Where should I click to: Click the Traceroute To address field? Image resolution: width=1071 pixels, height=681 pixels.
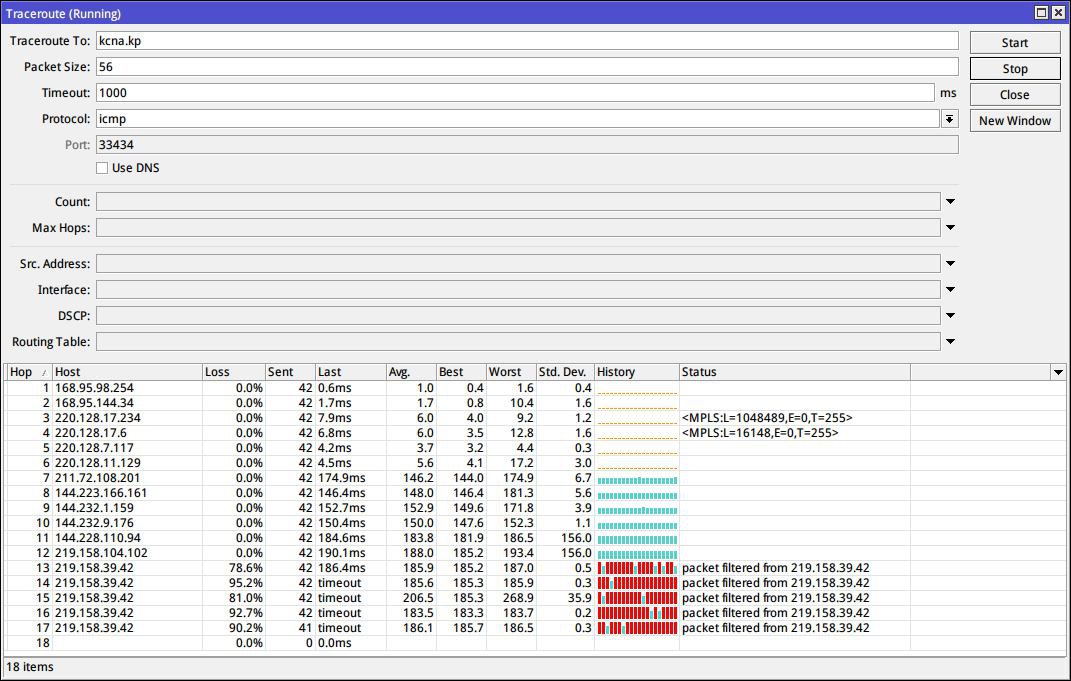coord(526,41)
